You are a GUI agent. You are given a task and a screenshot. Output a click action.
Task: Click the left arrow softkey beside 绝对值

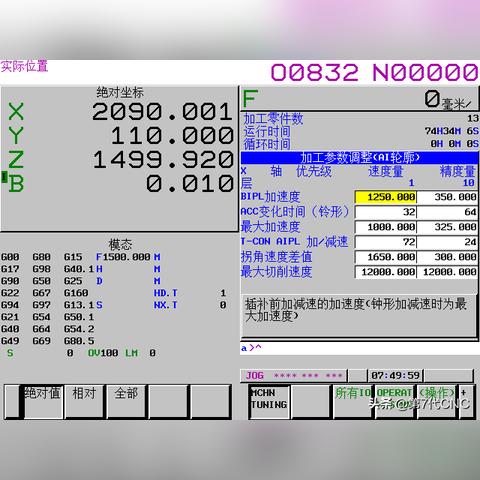coord(12,402)
